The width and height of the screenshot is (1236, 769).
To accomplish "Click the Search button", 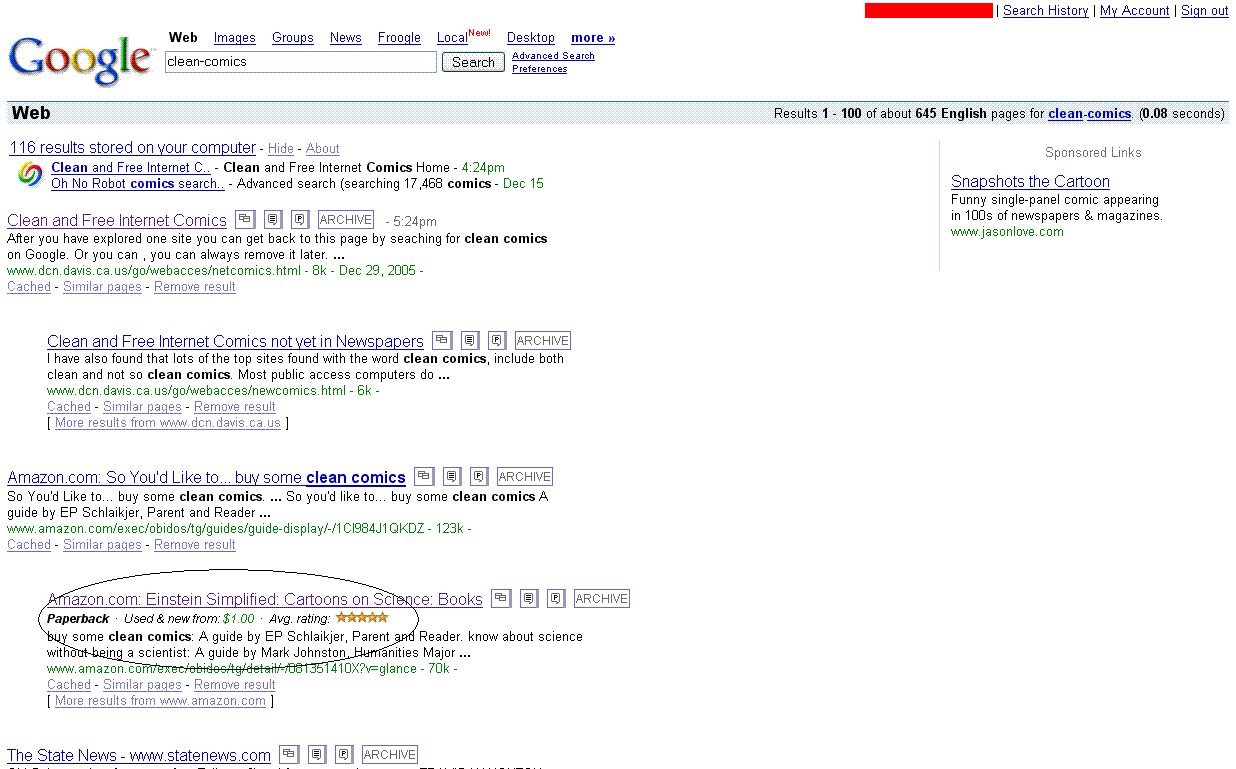I will coord(473,62).
